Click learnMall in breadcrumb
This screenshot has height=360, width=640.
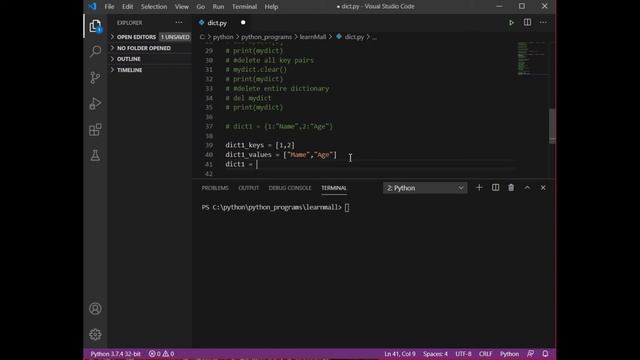click(x=313, y=37)
